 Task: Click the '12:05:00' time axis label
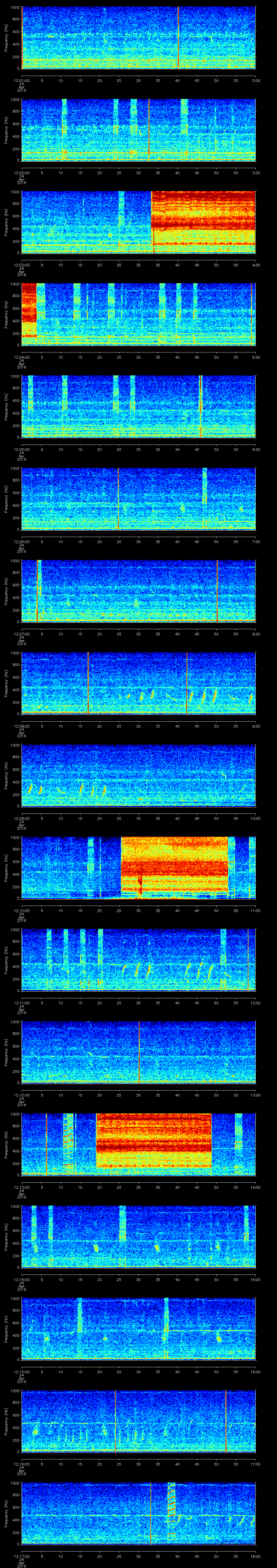point(21,449)
